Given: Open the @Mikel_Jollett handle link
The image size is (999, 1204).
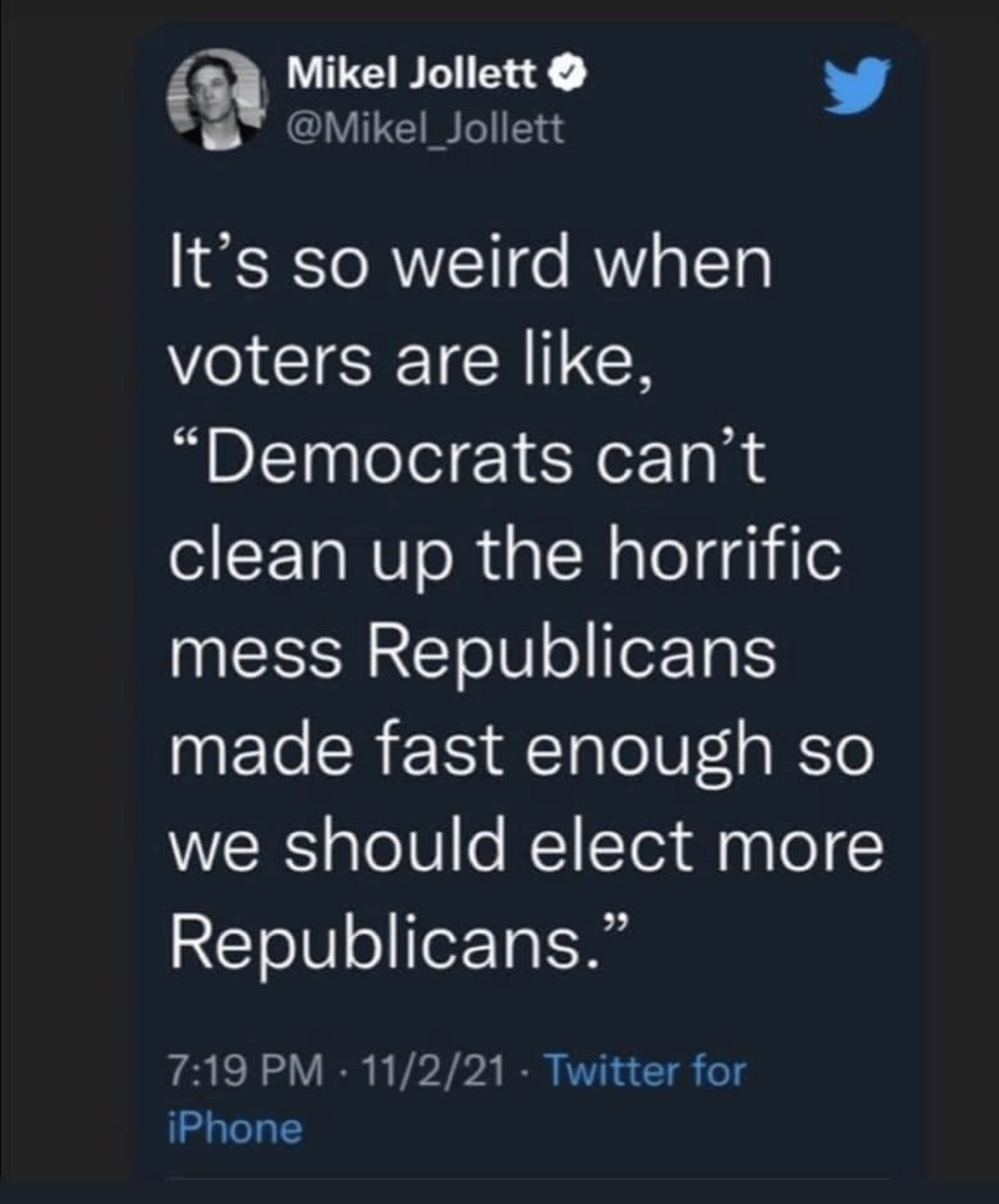Looking at the screenshot, I should [426, 128].
